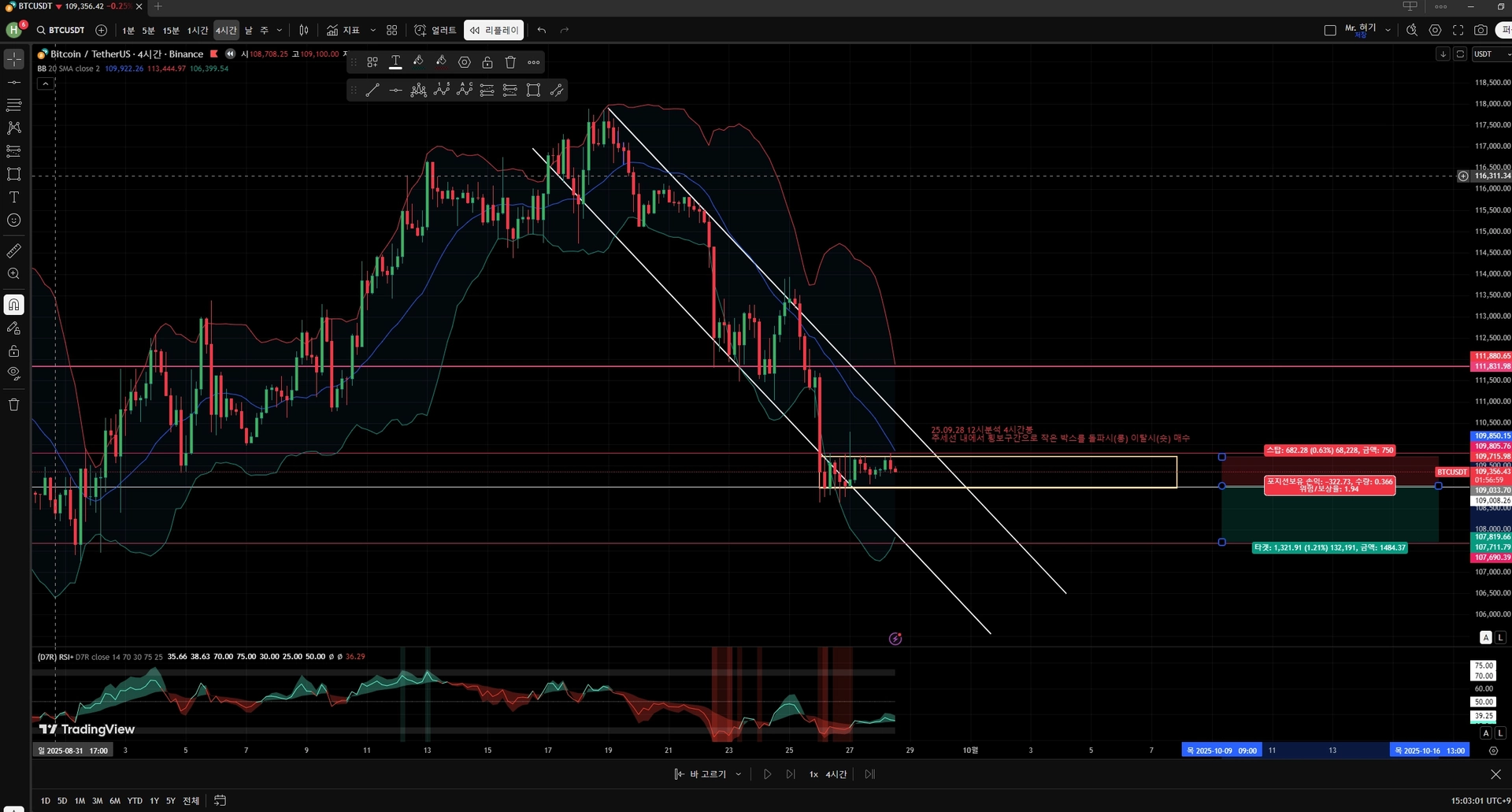This screenshot has height=812, width=1512.
Task: Open geometric shapes tools in the sidebar
Action: pyautogui.click(x=14, y=174)
